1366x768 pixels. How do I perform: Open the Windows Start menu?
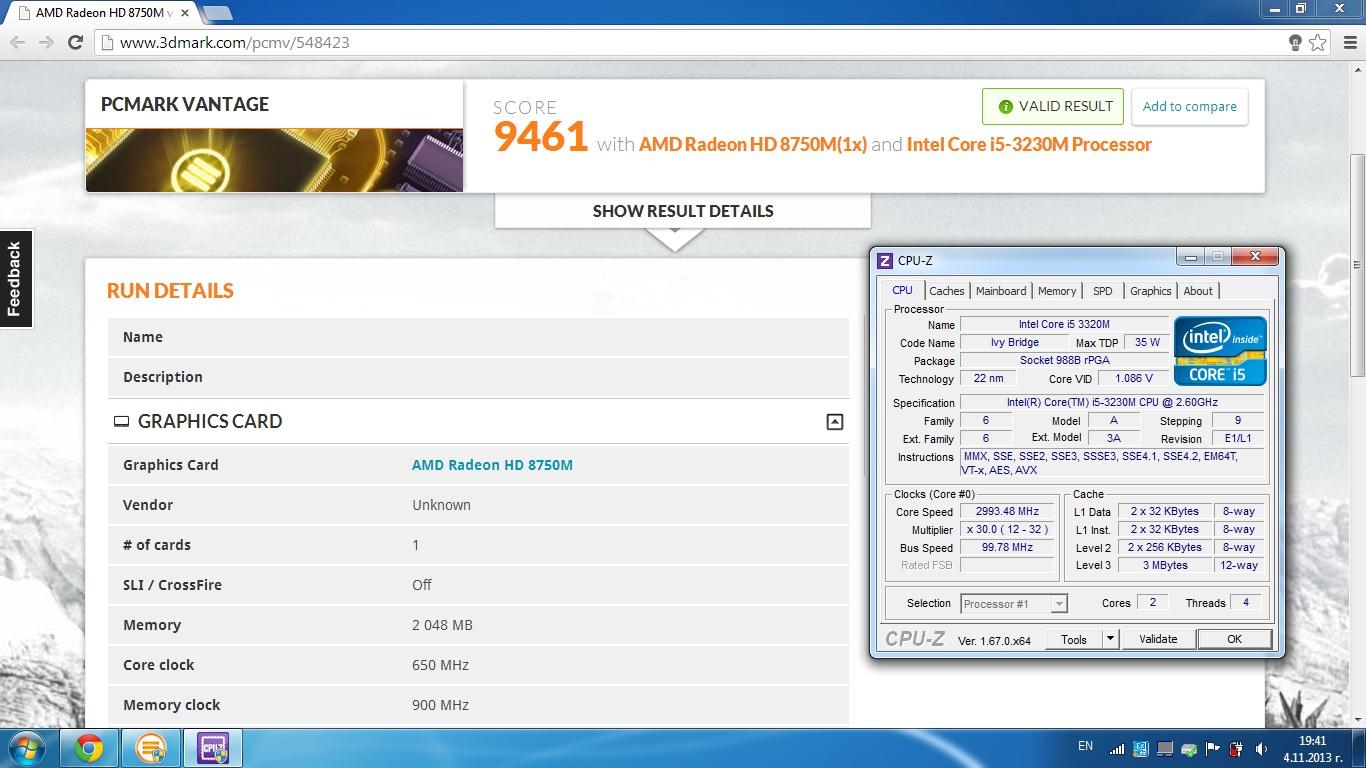point(25,748)
